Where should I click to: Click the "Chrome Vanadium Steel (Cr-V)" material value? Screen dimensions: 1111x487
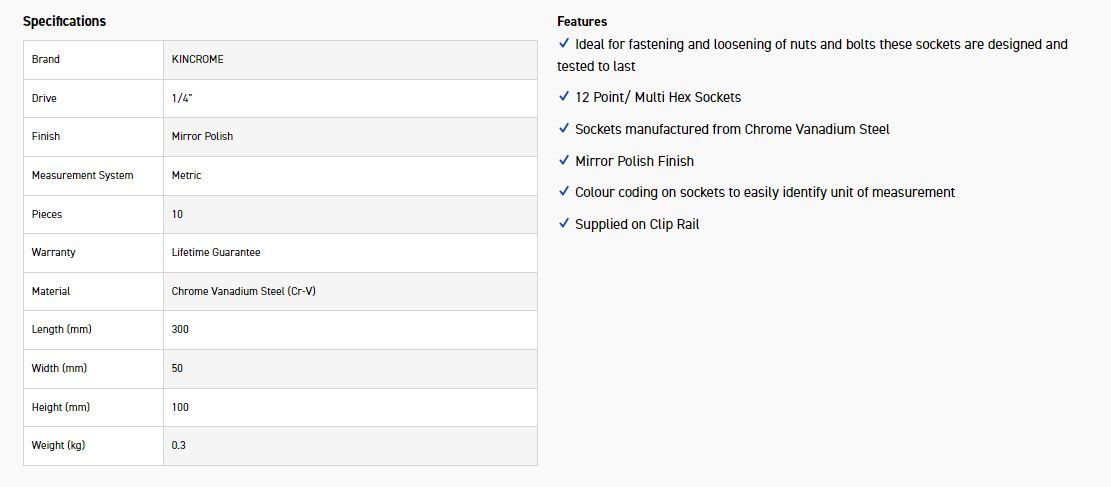coord(244,291)
